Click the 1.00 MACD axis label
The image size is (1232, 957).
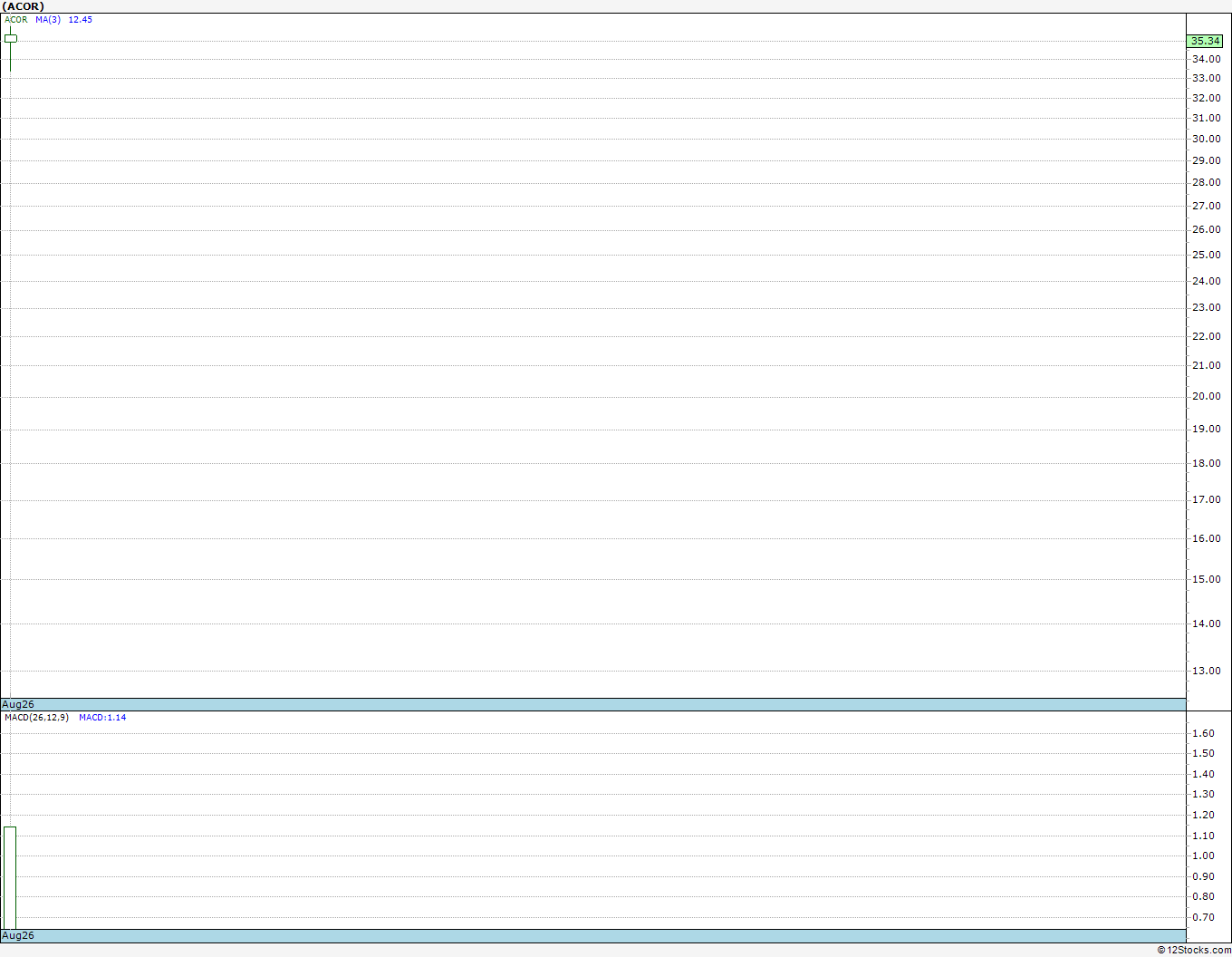pos(1203,855)
